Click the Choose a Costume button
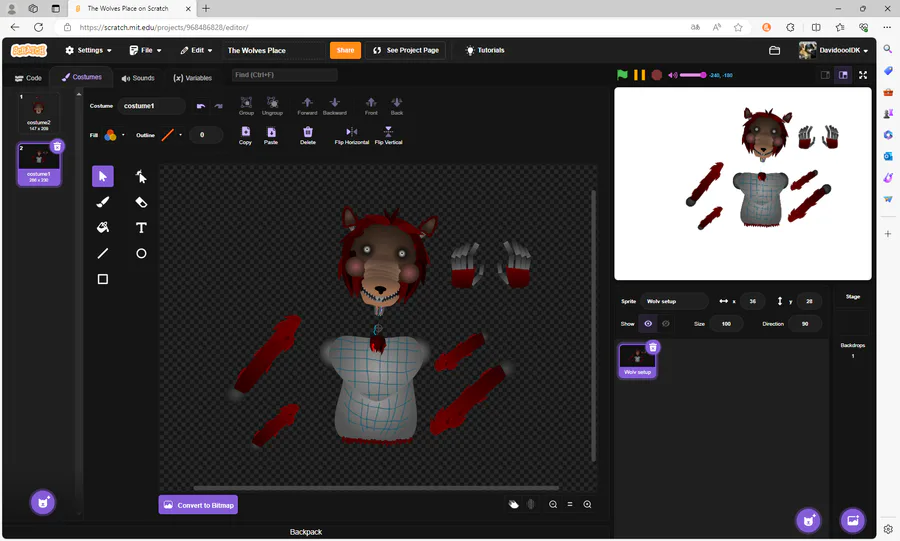Viewport: 900px width, 541px height. (43, 503)
